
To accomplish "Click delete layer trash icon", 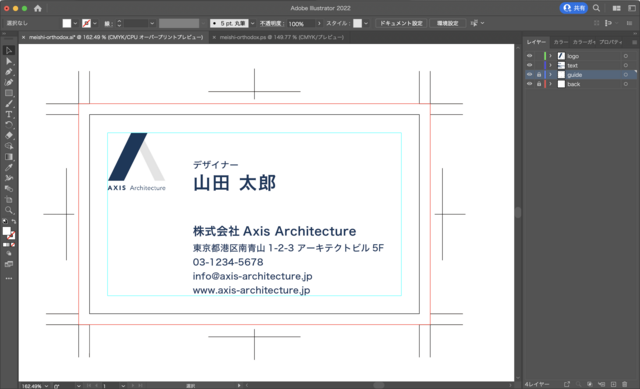I will pos(624,384).
